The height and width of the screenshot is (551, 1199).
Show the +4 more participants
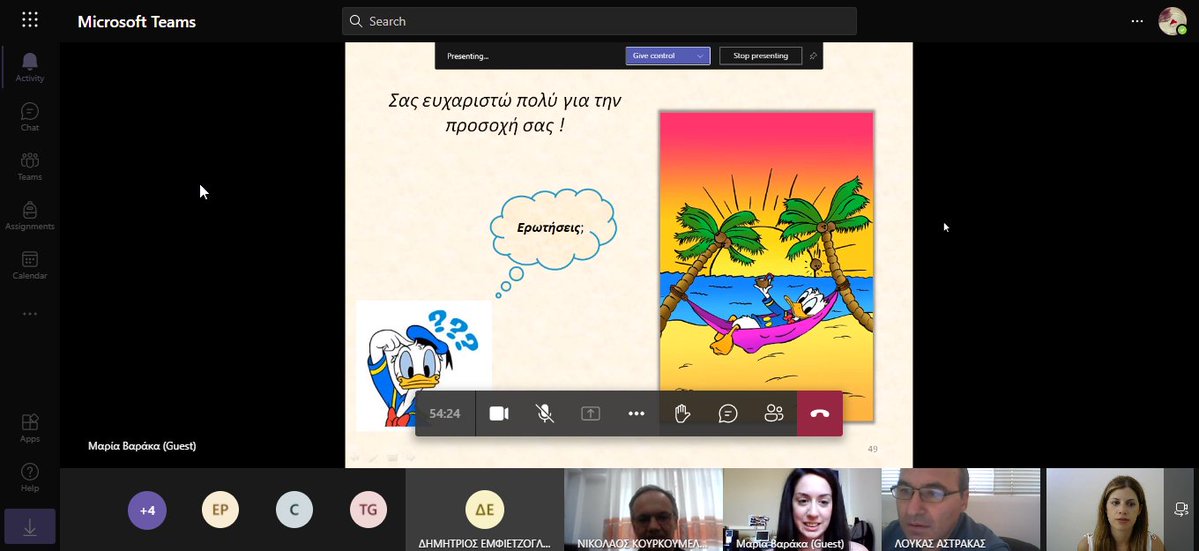coord(147,510)
